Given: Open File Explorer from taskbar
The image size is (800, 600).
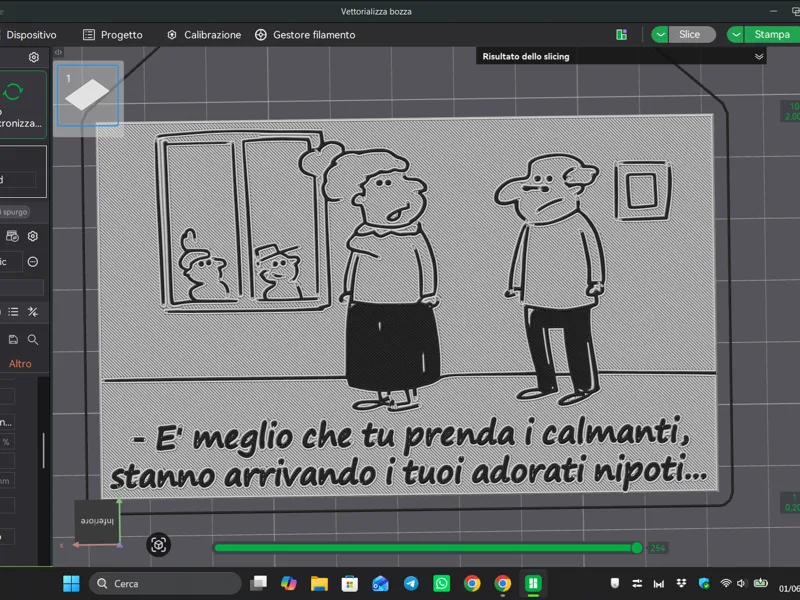Looking at the screenshot, I should tap(319, 583).
